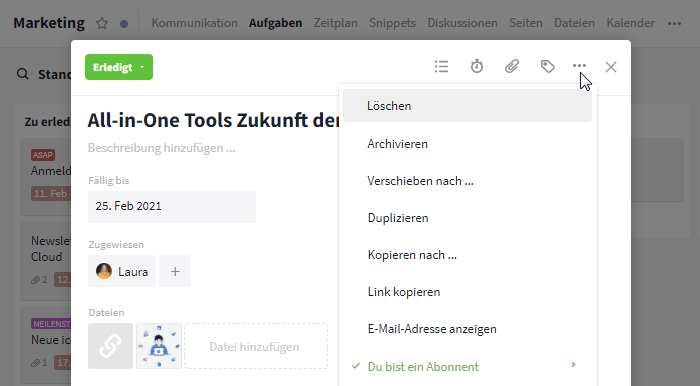This screenshot has height=386, width=700.
Task: Select Löschen from the menu
Action: (467, 106)
